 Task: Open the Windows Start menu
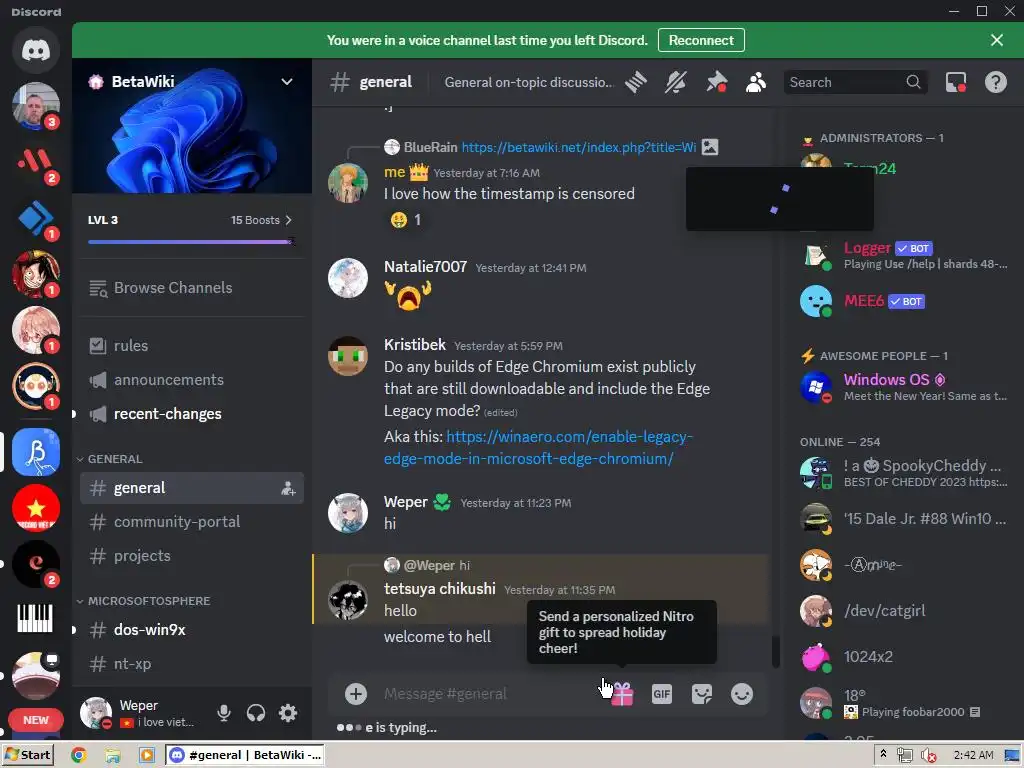point(27,756)
